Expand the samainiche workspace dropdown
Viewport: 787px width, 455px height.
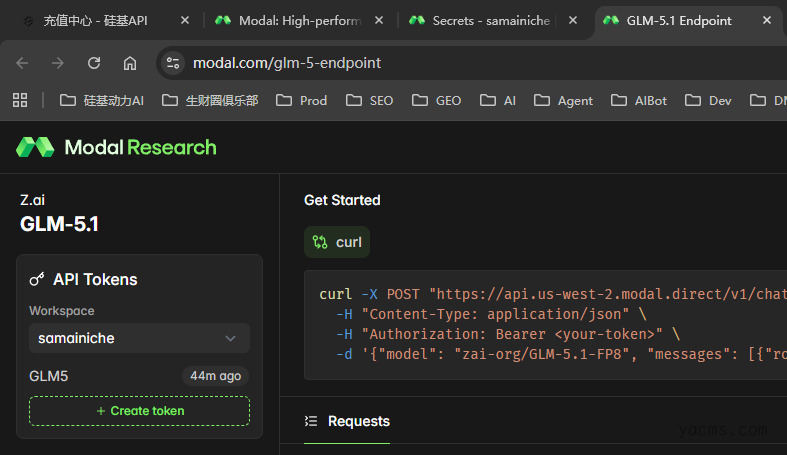coord(139,338)
